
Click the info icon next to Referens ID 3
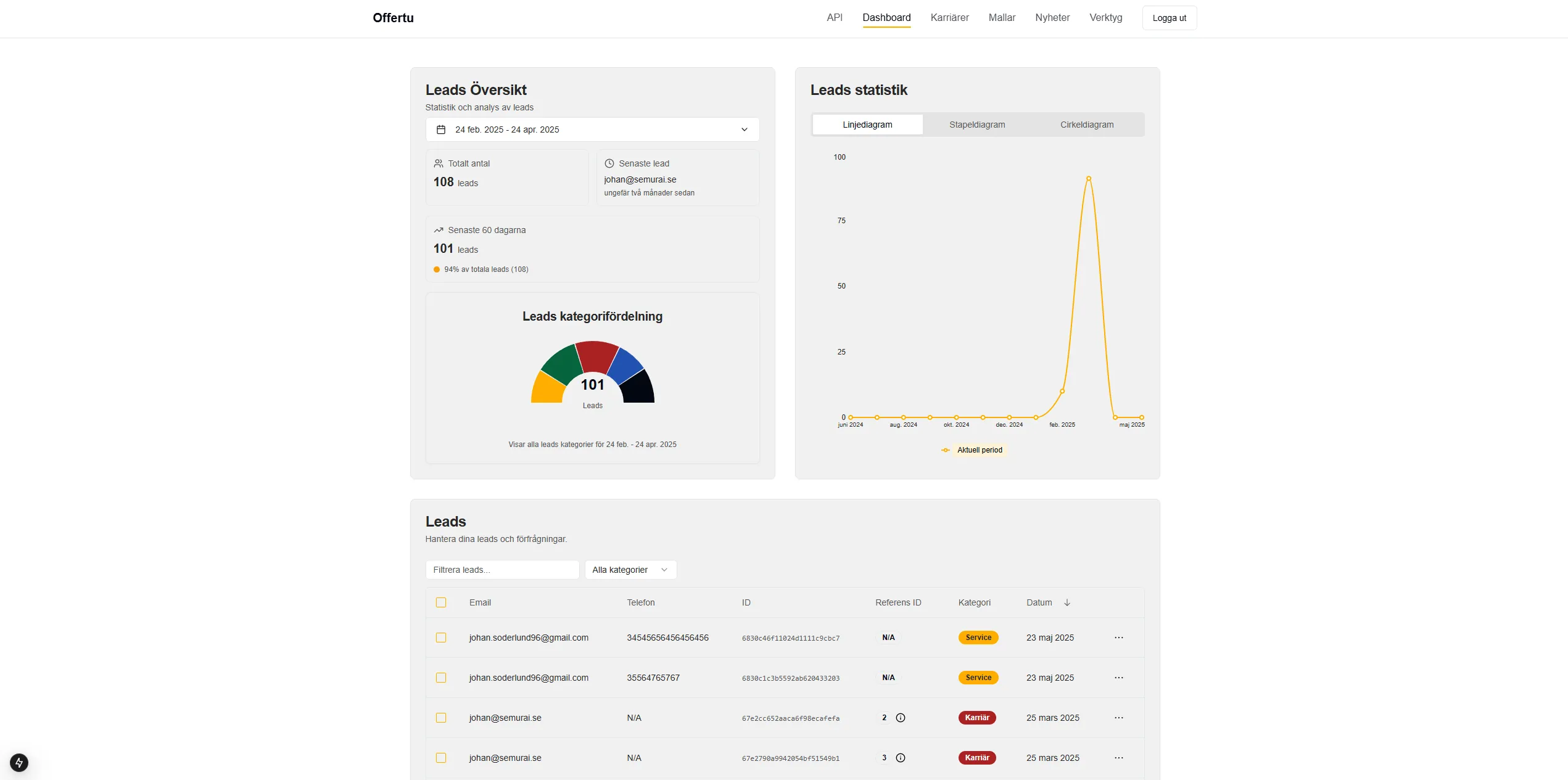(x=901, y=758)
